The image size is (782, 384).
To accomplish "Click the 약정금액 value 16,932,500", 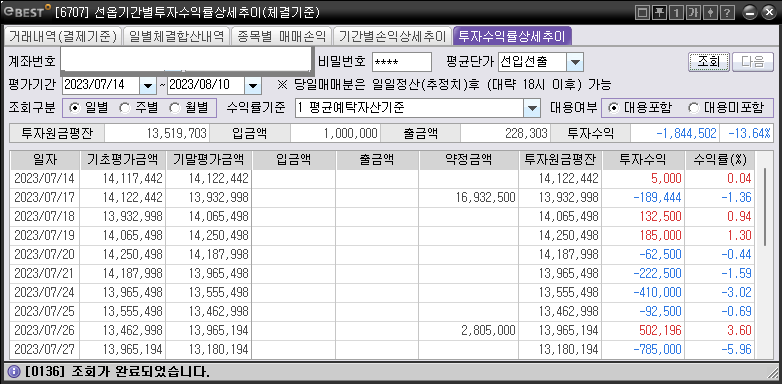I will (485, 198).
